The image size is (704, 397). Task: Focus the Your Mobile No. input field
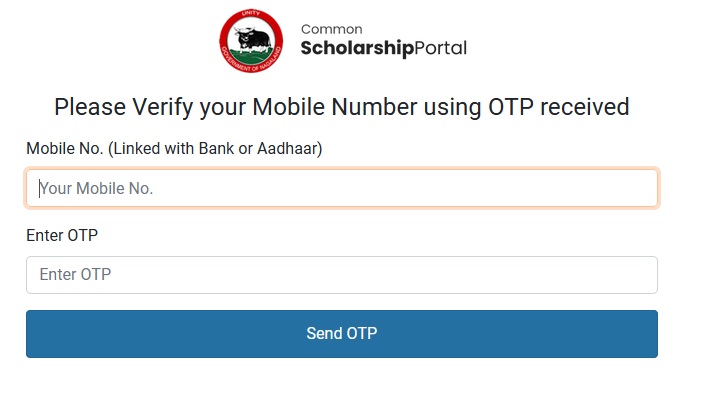pyautogui.click(x=342, y=188)
